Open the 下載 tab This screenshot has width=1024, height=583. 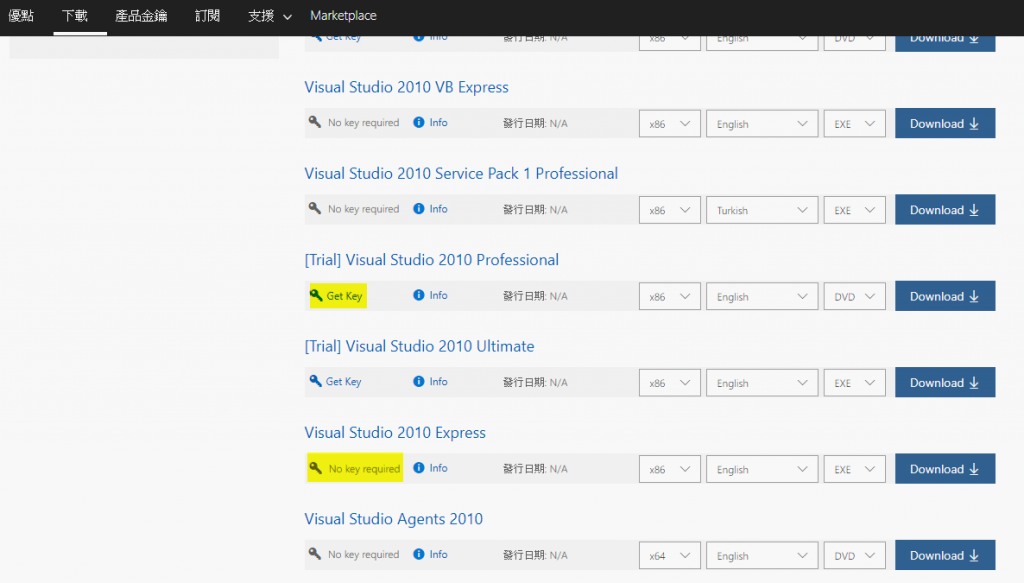[74, 16]
